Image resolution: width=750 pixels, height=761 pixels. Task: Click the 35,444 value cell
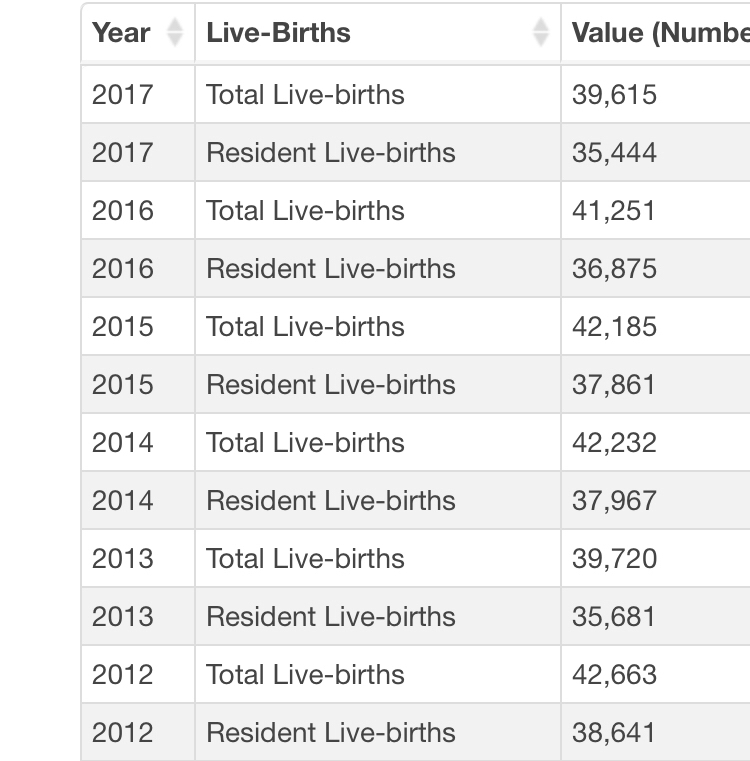[614, 153]
